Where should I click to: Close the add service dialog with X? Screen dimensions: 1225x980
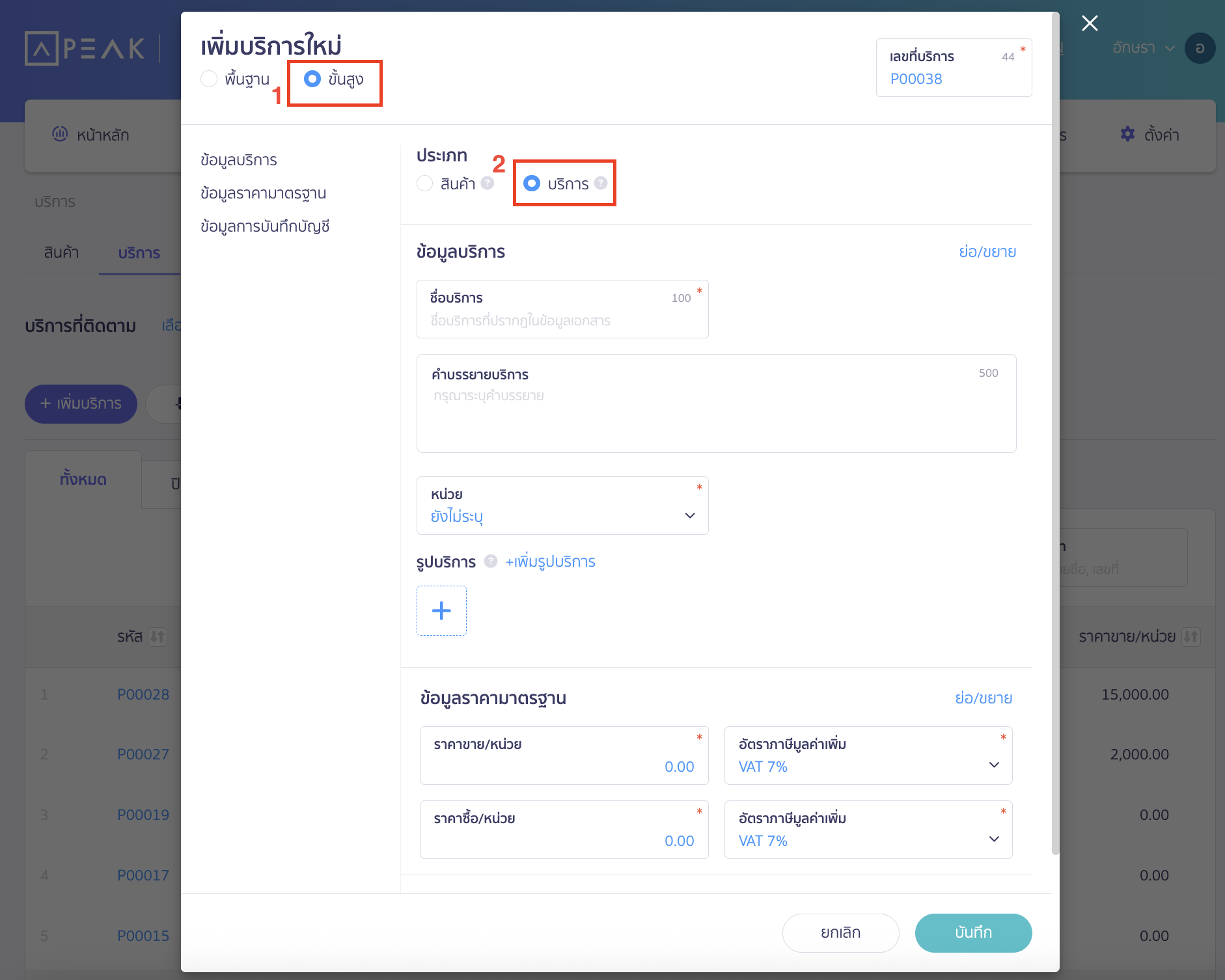tap(1090, 23)
